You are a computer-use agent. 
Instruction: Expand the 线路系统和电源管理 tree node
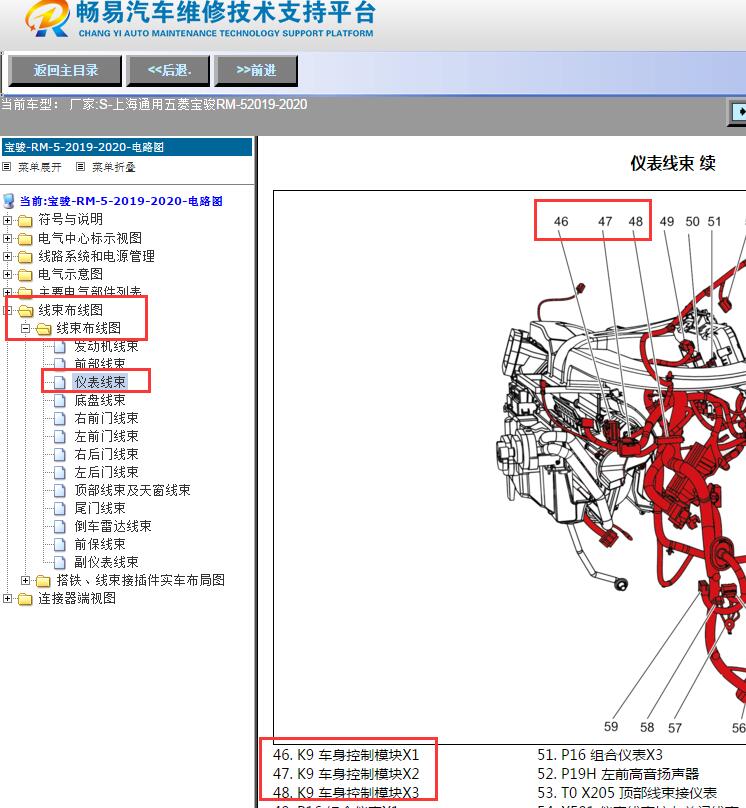pyautogui.click(x=7, y=256)
